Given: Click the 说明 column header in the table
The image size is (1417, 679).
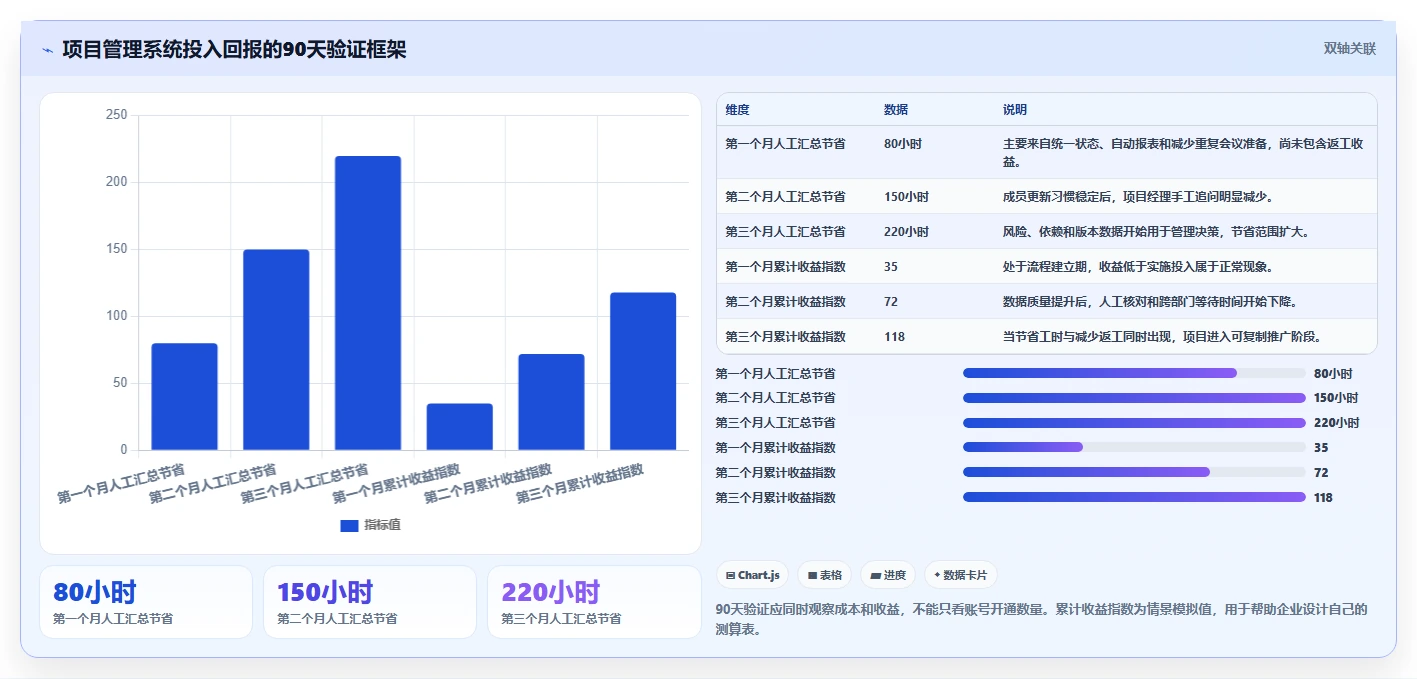Looking at the screenshot, I should click(1015, 110).
